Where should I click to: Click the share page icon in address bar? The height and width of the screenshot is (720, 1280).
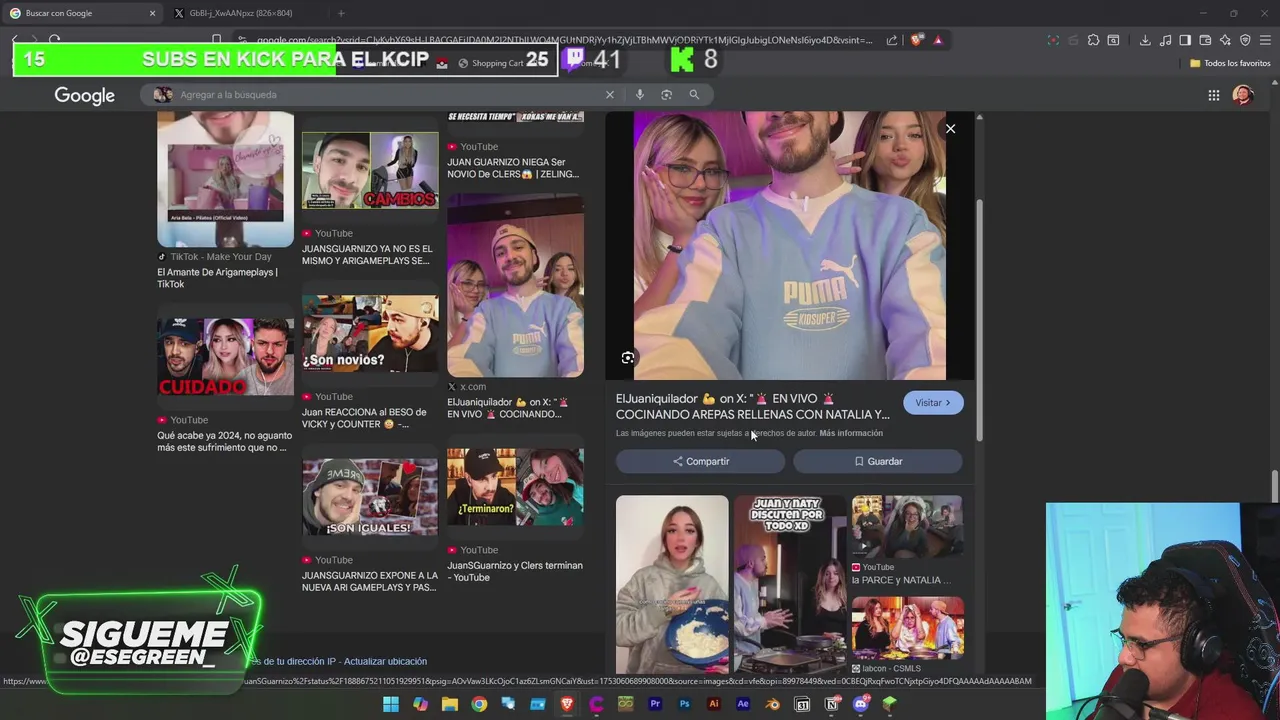(892, 40)
